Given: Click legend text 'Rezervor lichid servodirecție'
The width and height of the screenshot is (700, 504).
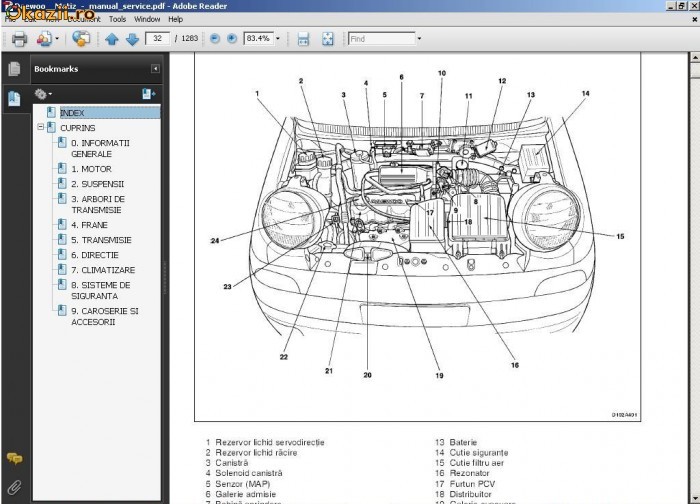Looking at the screenshot, I should tap(270, 442).
